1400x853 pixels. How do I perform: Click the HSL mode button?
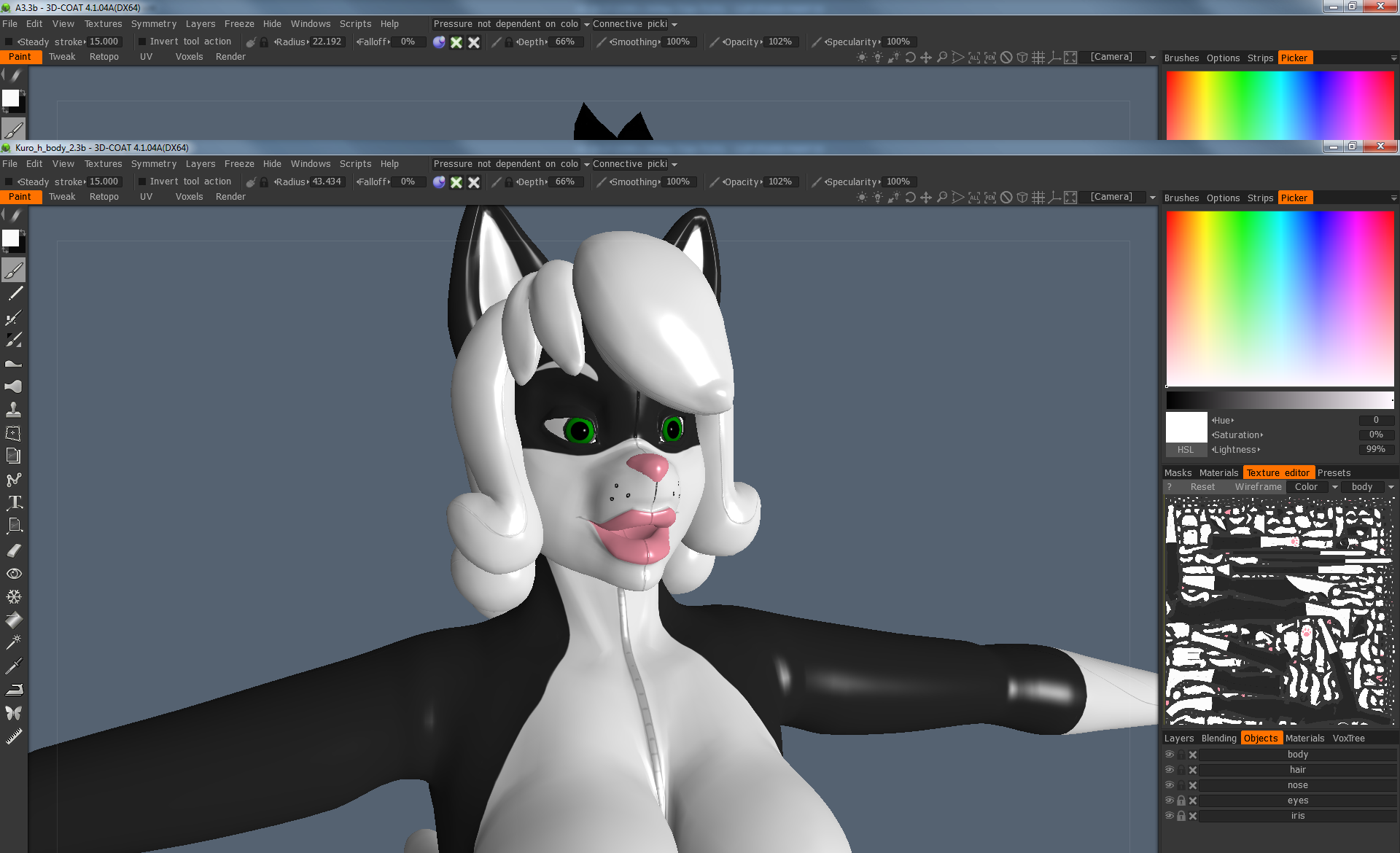tap(1186, 450)
